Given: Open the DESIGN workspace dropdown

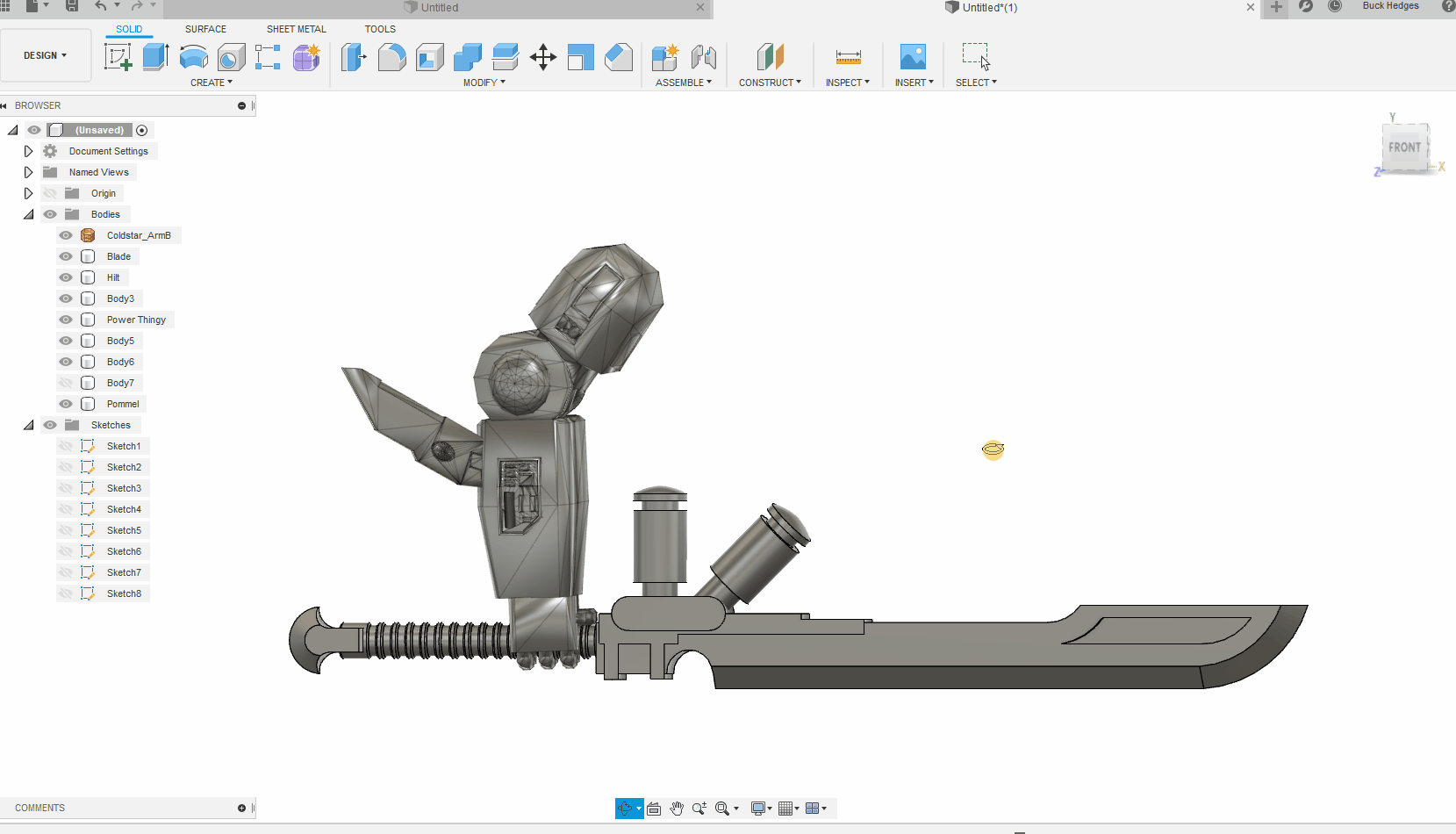Looking at the screenshot, I should pos(46,55).
